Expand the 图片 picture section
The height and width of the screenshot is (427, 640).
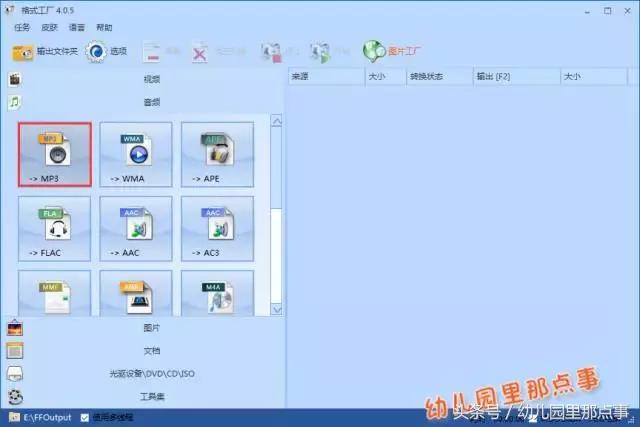coord(152,328)
